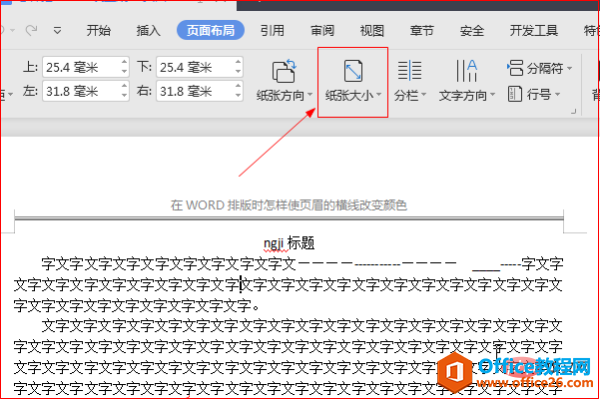The width and height of the screenshot is (600, 400).
Task: Click the 标题 heading in the document
Action: [300, 243]
